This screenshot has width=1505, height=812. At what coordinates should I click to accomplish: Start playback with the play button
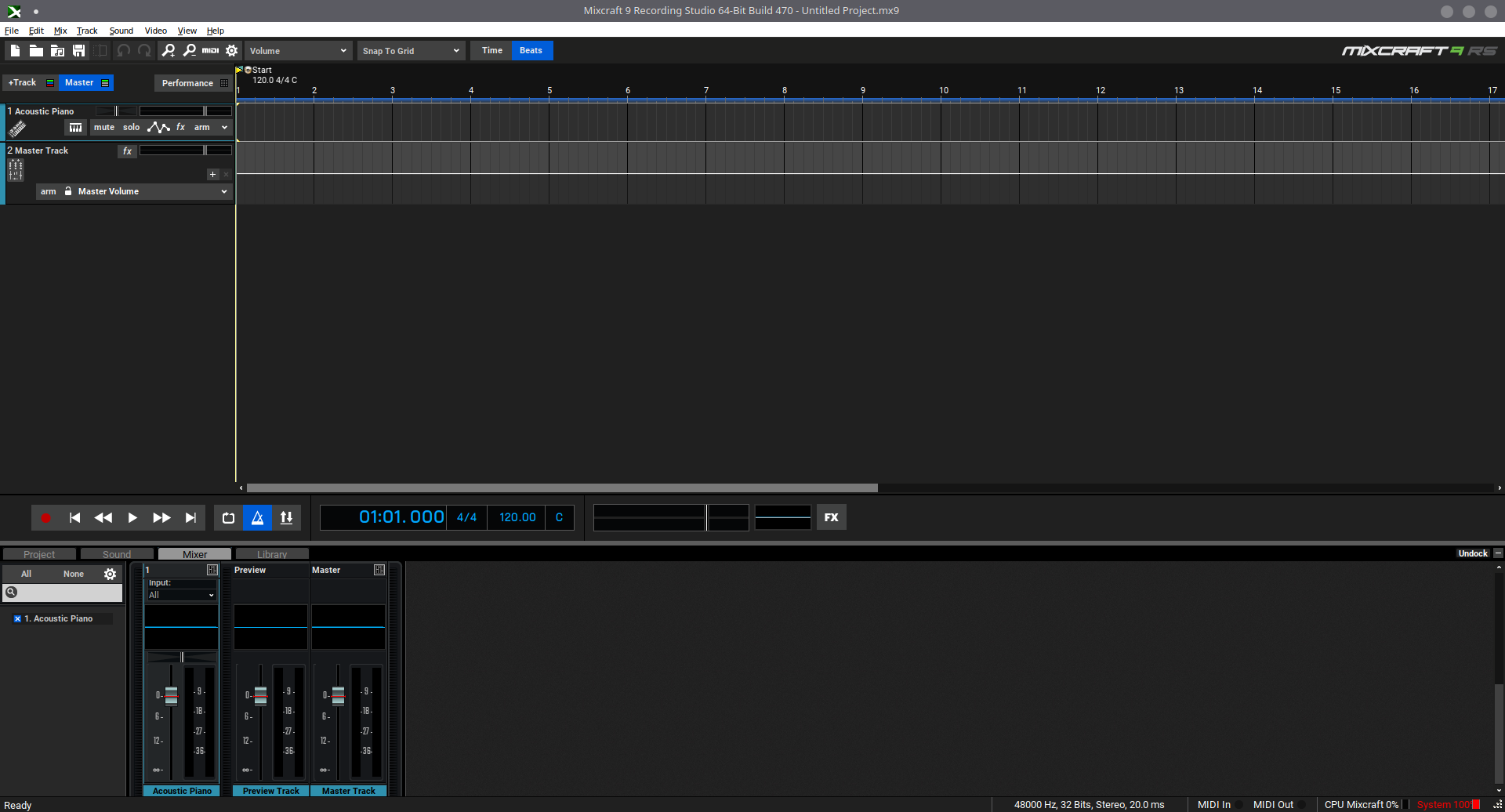click(x=132, y=517)
